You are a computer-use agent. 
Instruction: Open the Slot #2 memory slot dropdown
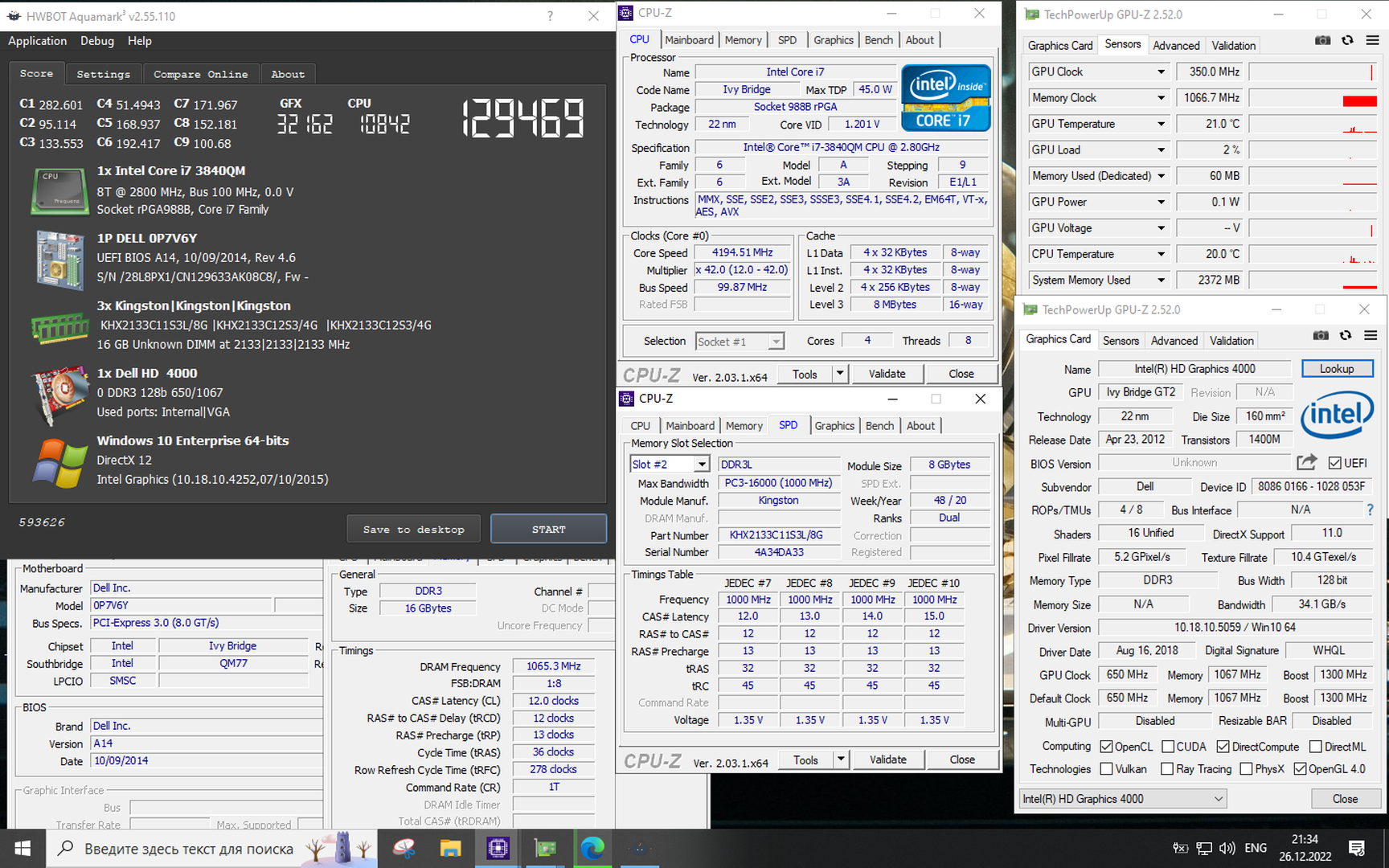tap(702, 465)
